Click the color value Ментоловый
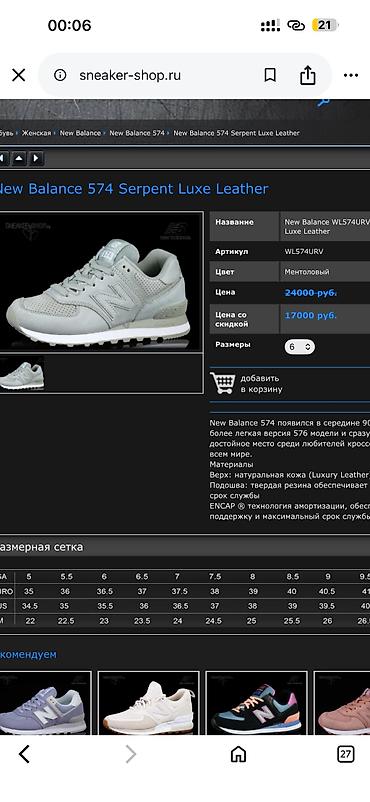This screenshot has width=370, height=802. tap(307, 272)
